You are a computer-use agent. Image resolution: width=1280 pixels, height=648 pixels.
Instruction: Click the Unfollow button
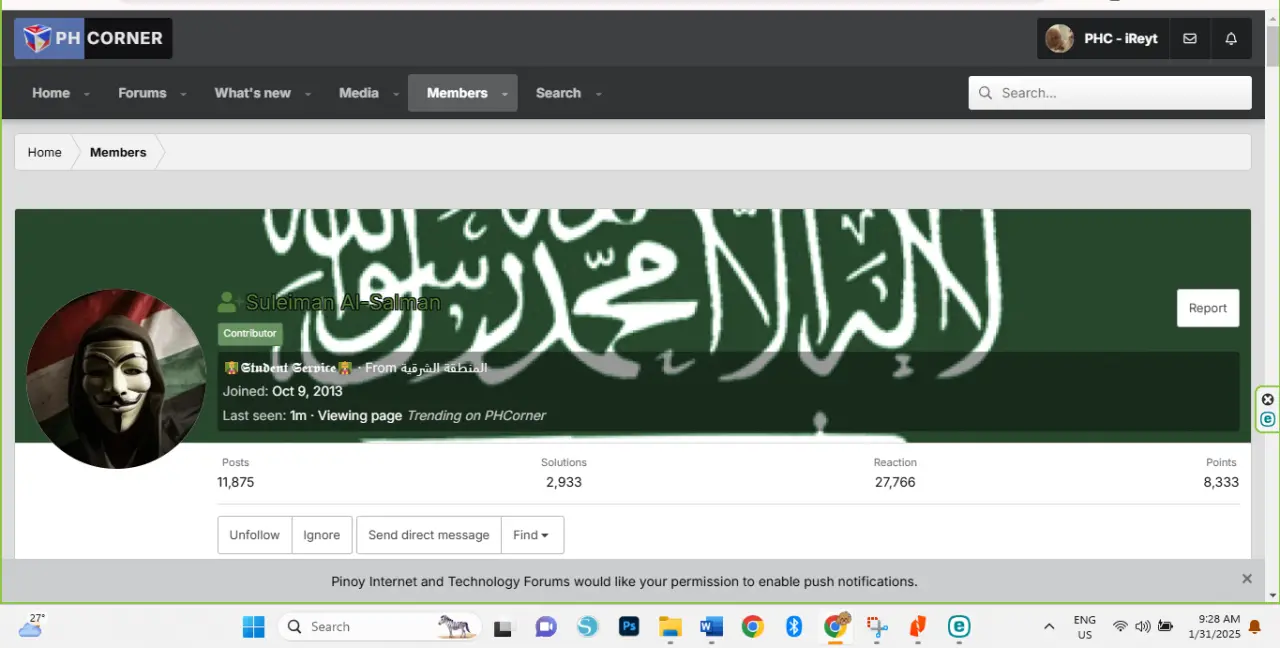click(255, 535)
